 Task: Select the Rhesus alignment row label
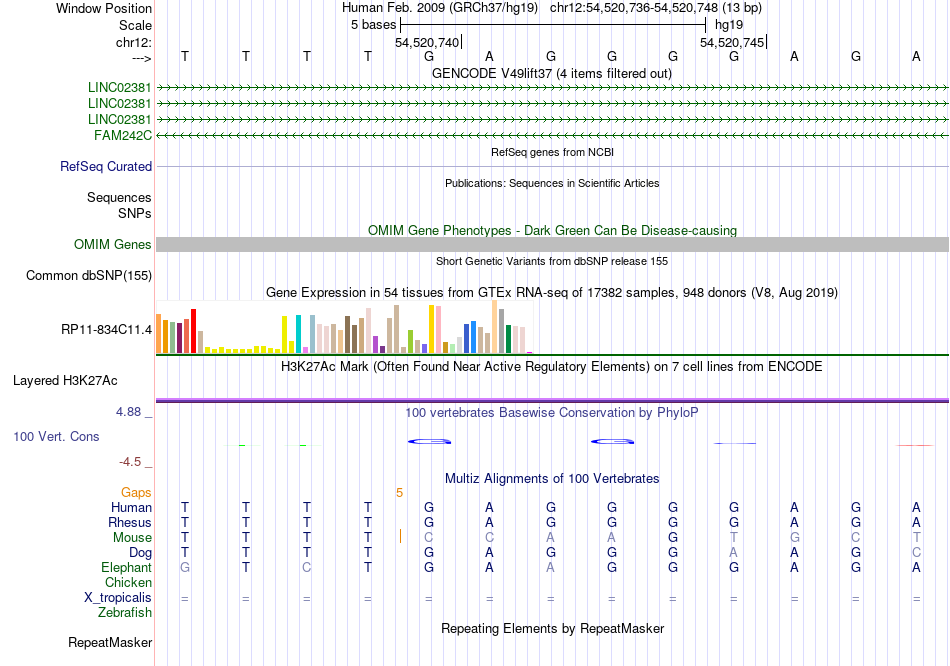pyautogui.click(x=130, y=522)
